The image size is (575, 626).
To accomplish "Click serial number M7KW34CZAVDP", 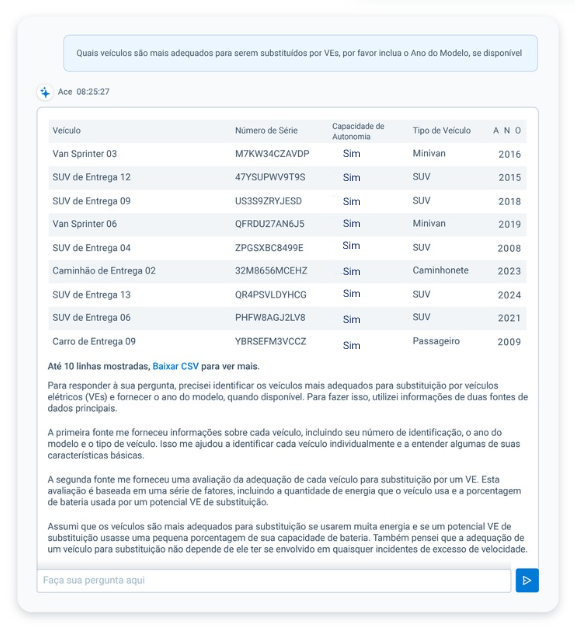I will pyautogui.click(x=272, y=154).
